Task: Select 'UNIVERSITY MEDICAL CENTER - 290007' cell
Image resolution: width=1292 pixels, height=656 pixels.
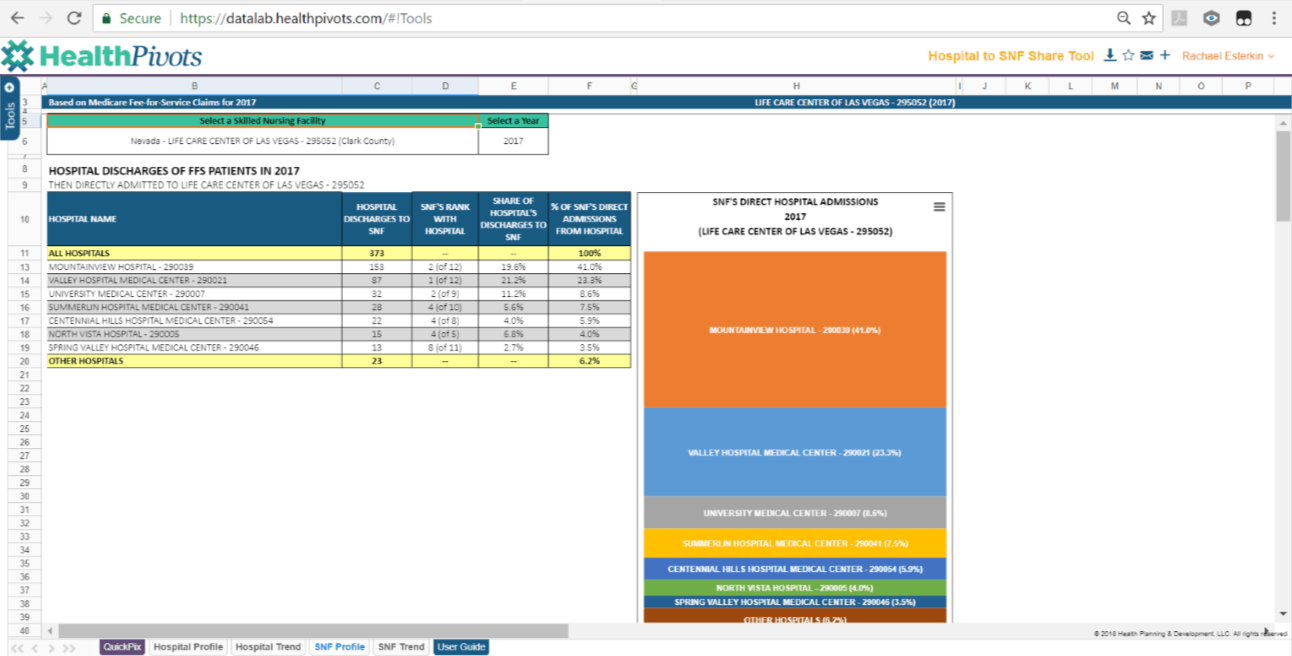Action: (x=194, y=294)
